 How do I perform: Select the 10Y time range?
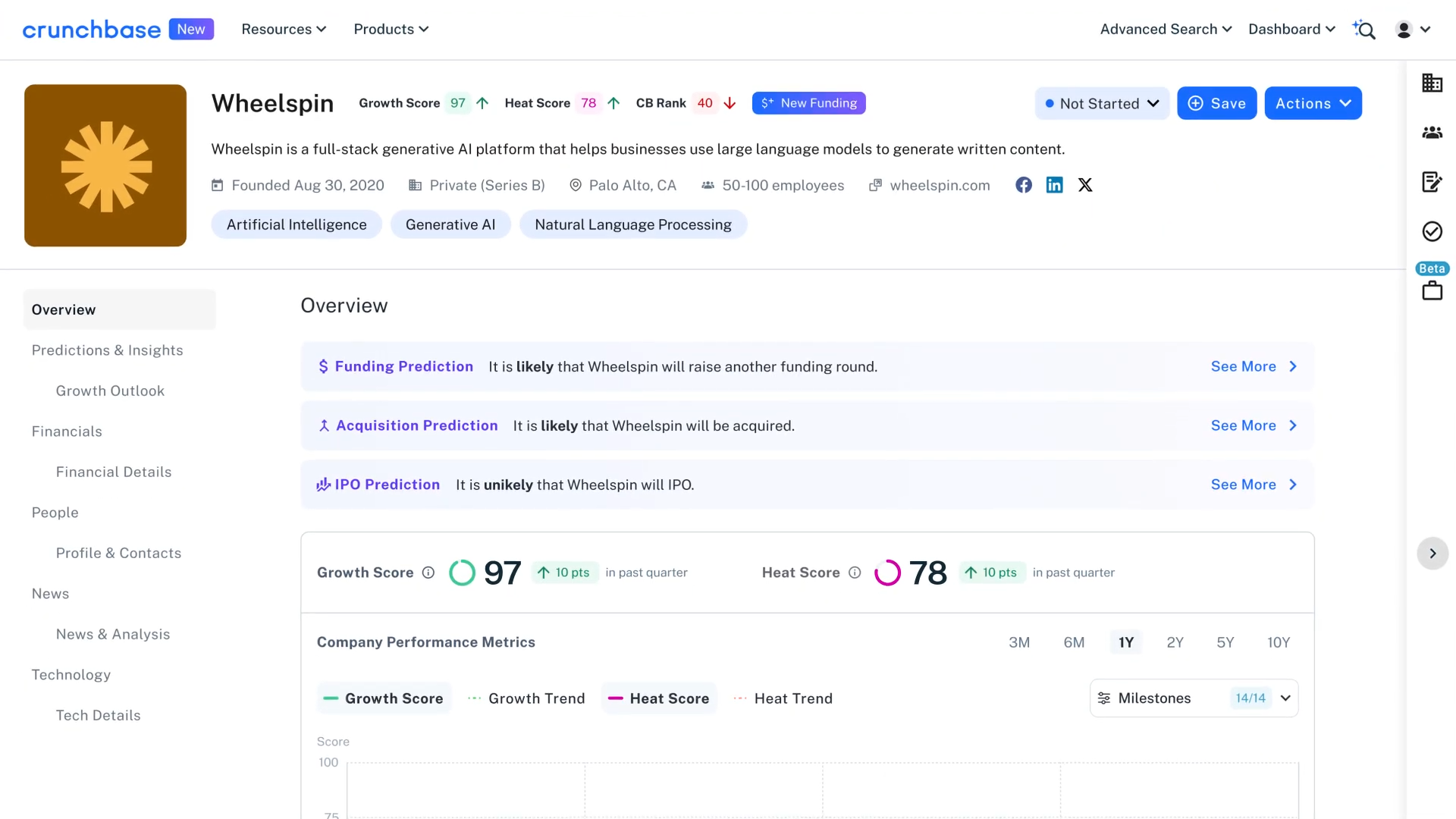click(x=1279, y=642)
